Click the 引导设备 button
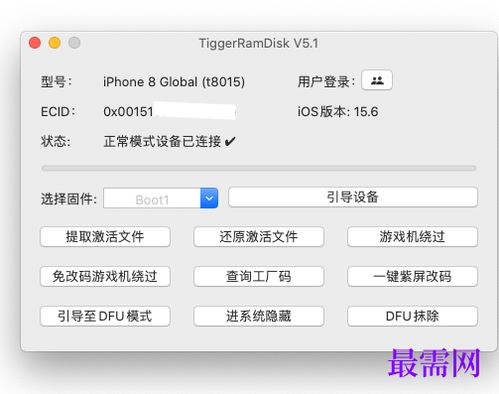Screen dimensions: 499x394 (353, 197)
